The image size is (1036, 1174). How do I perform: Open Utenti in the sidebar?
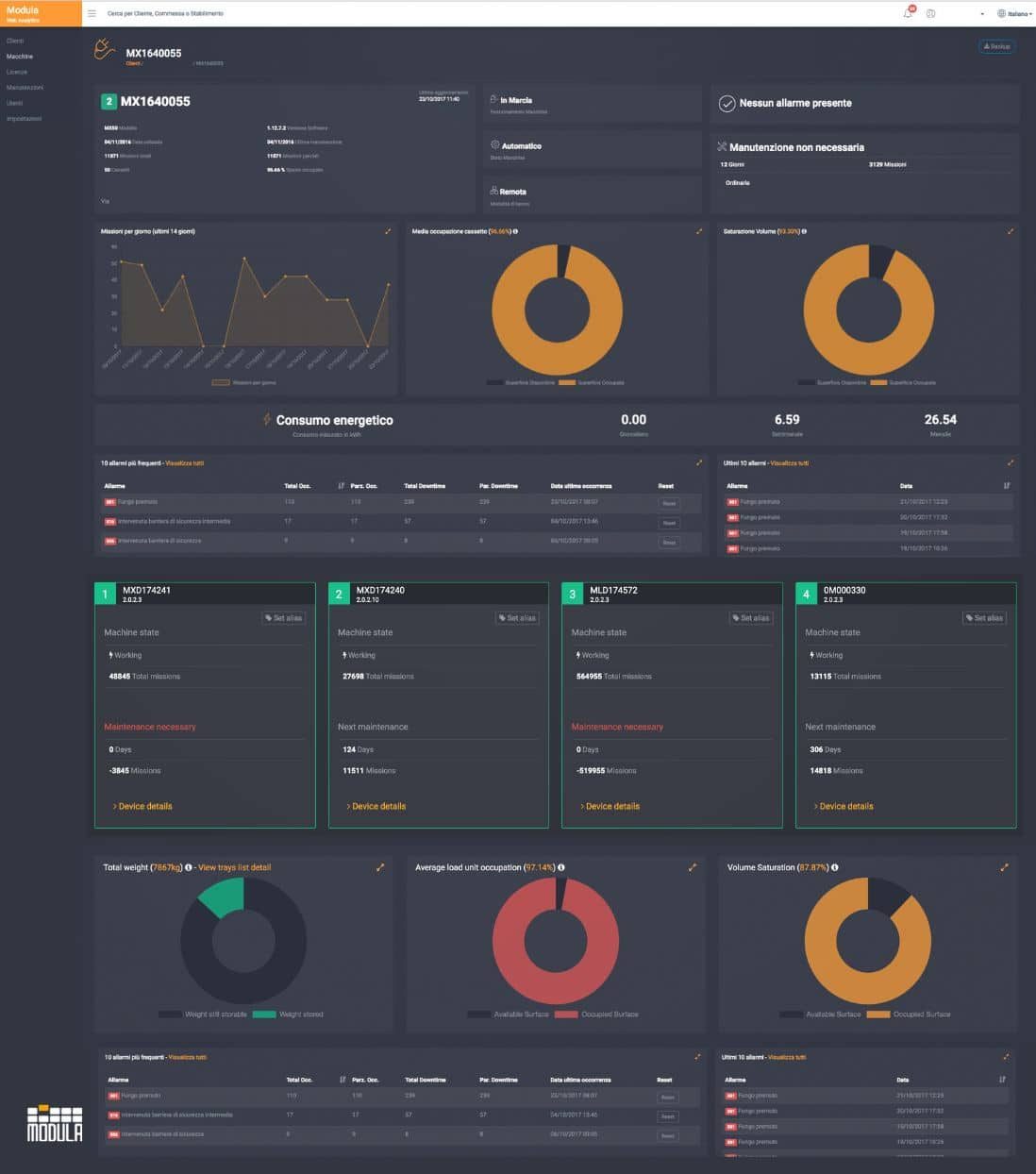pos(14,103)
